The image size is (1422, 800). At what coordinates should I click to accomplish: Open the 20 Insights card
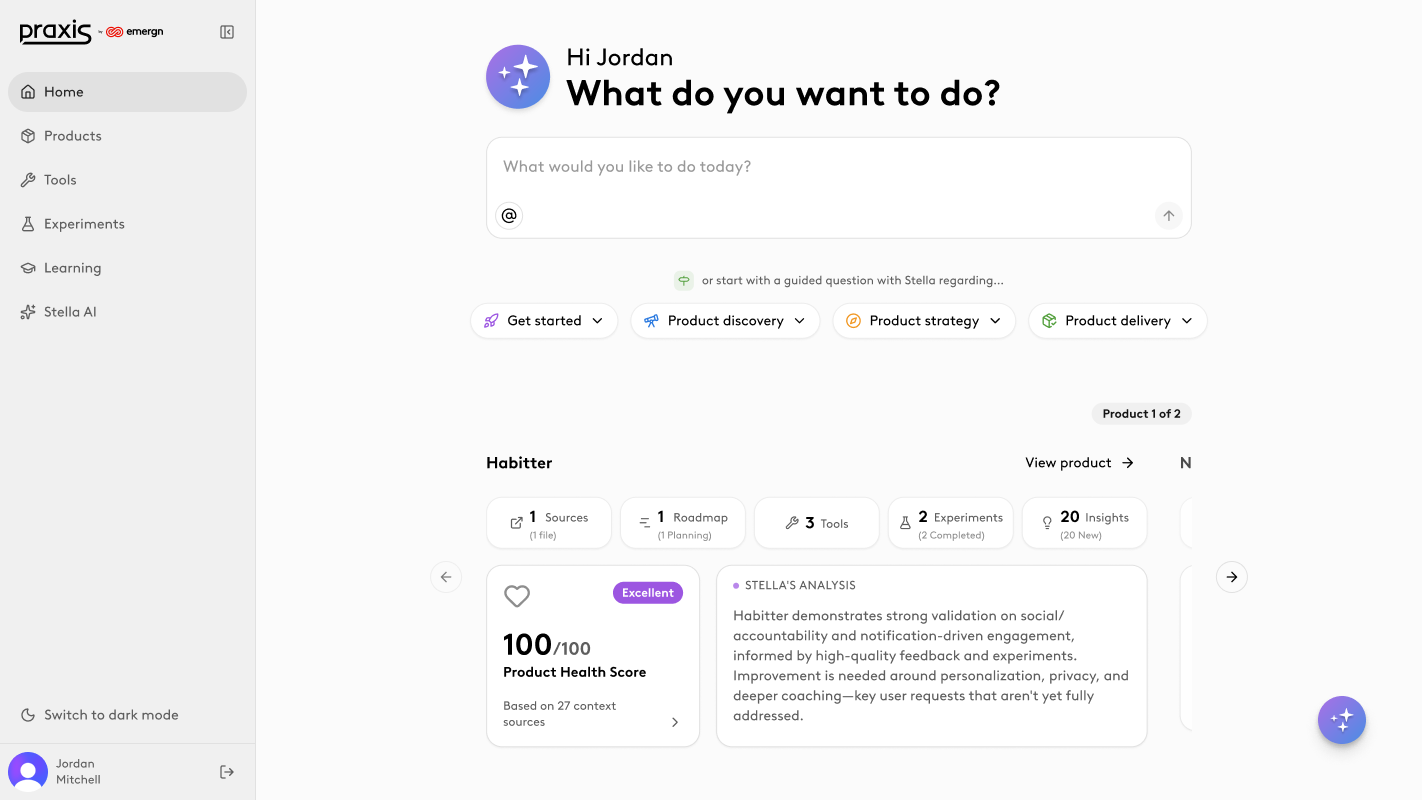tap(1084, 523)
